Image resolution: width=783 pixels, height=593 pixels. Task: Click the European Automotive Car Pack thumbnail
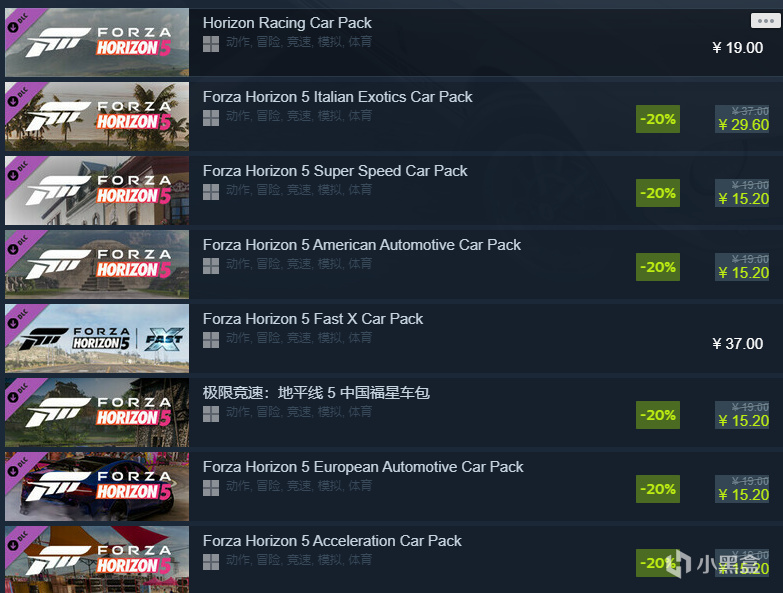click(x=97, y=487)
